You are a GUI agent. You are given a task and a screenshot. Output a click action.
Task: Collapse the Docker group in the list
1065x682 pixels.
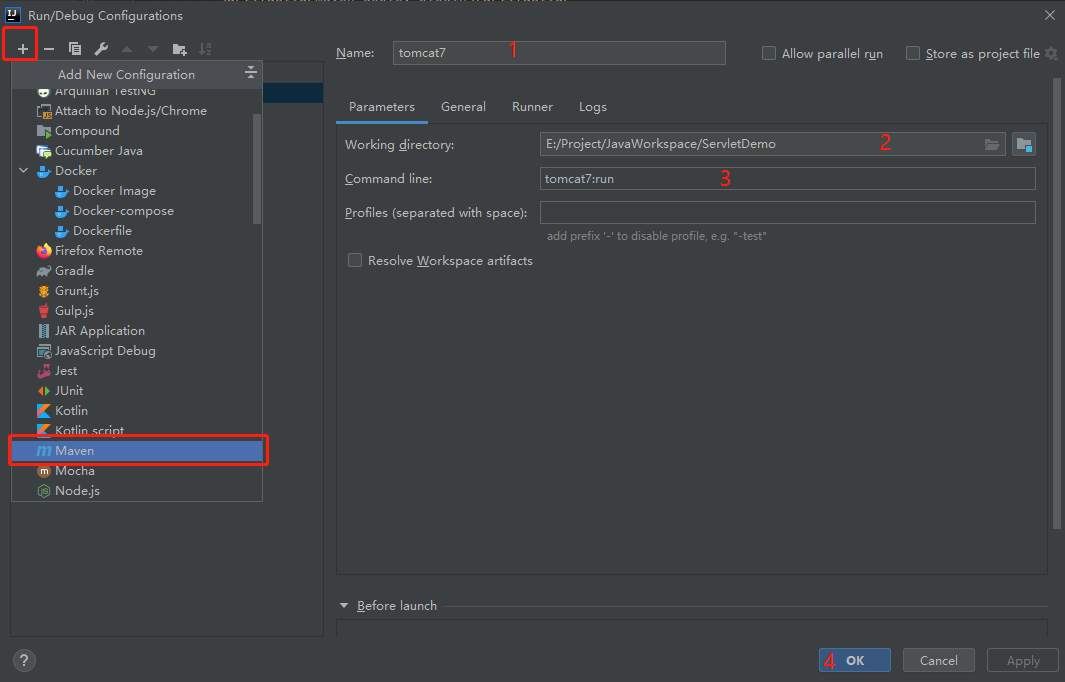pos(24,170)
